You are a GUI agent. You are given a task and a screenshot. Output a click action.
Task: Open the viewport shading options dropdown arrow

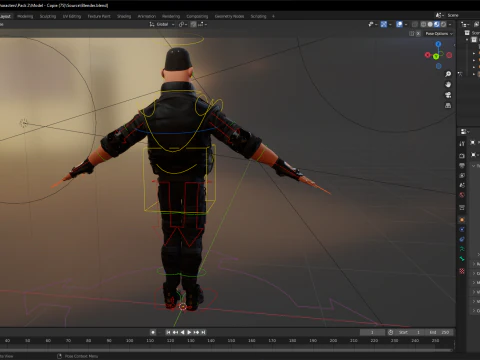click(x=450, y=24)
